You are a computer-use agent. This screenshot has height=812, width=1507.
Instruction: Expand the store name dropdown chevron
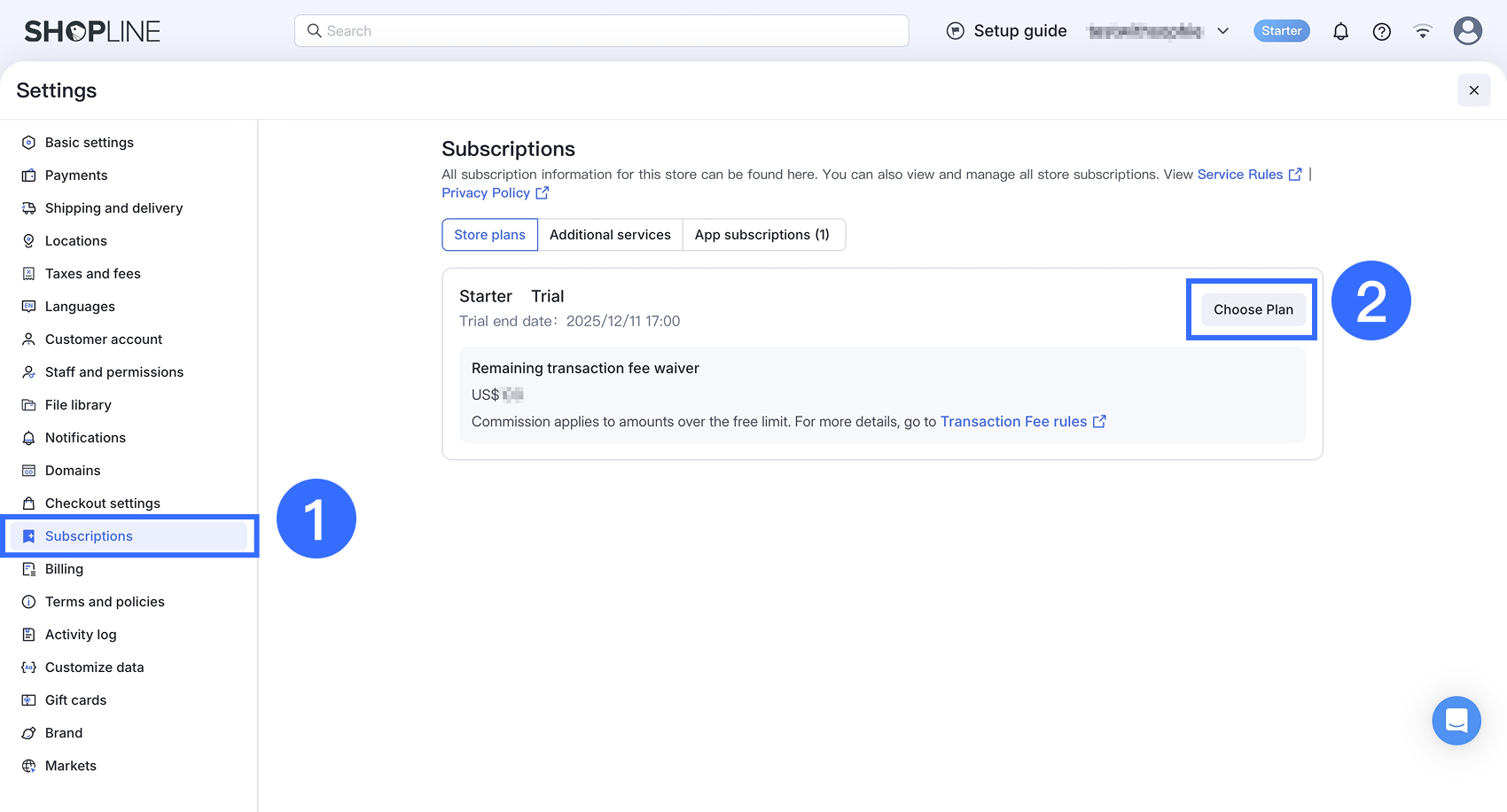click(1222, 31)
